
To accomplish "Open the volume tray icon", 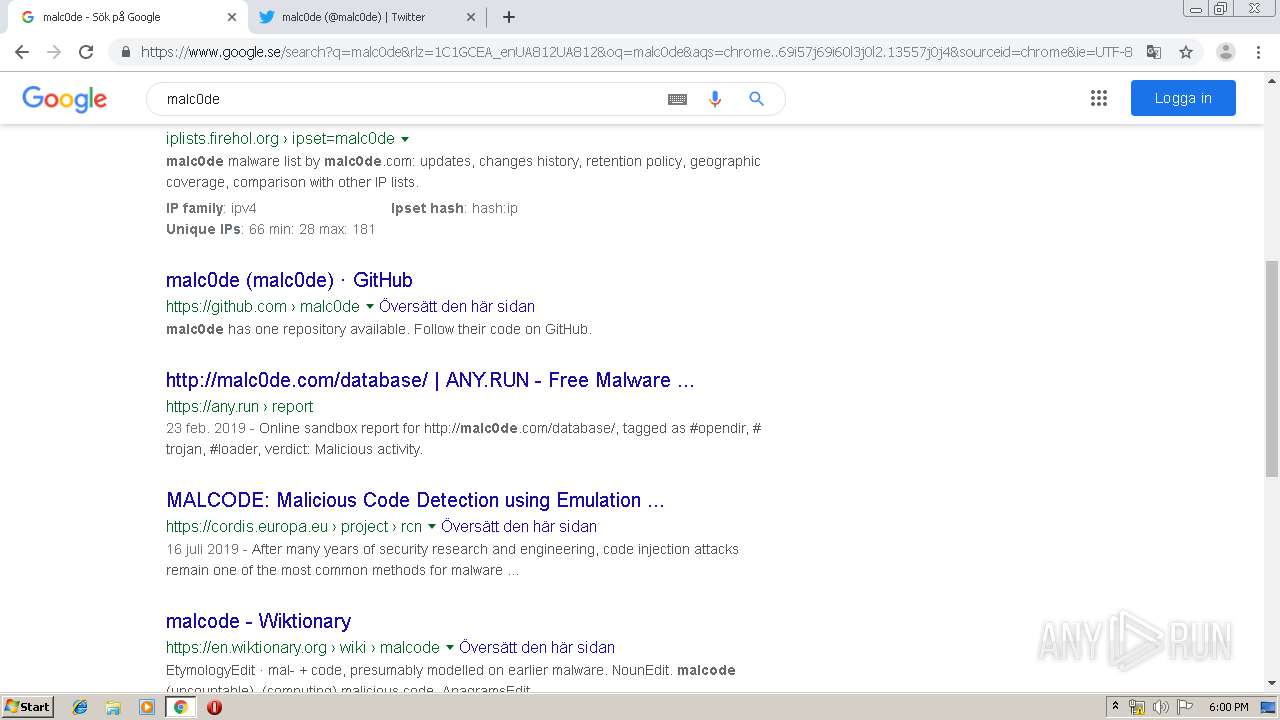I will point(1160,707).
